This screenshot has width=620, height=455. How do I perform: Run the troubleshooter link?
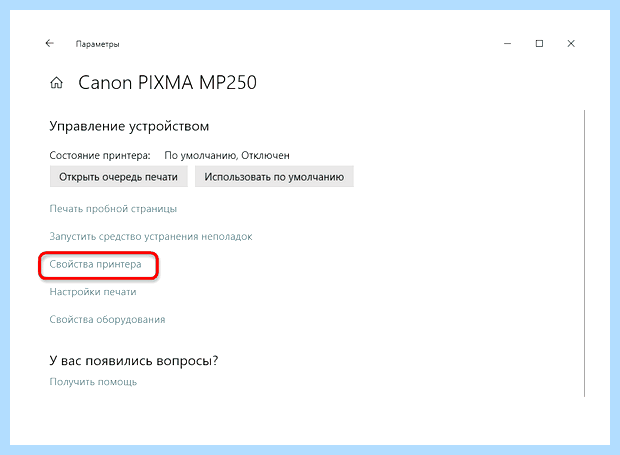pos(151,236)
